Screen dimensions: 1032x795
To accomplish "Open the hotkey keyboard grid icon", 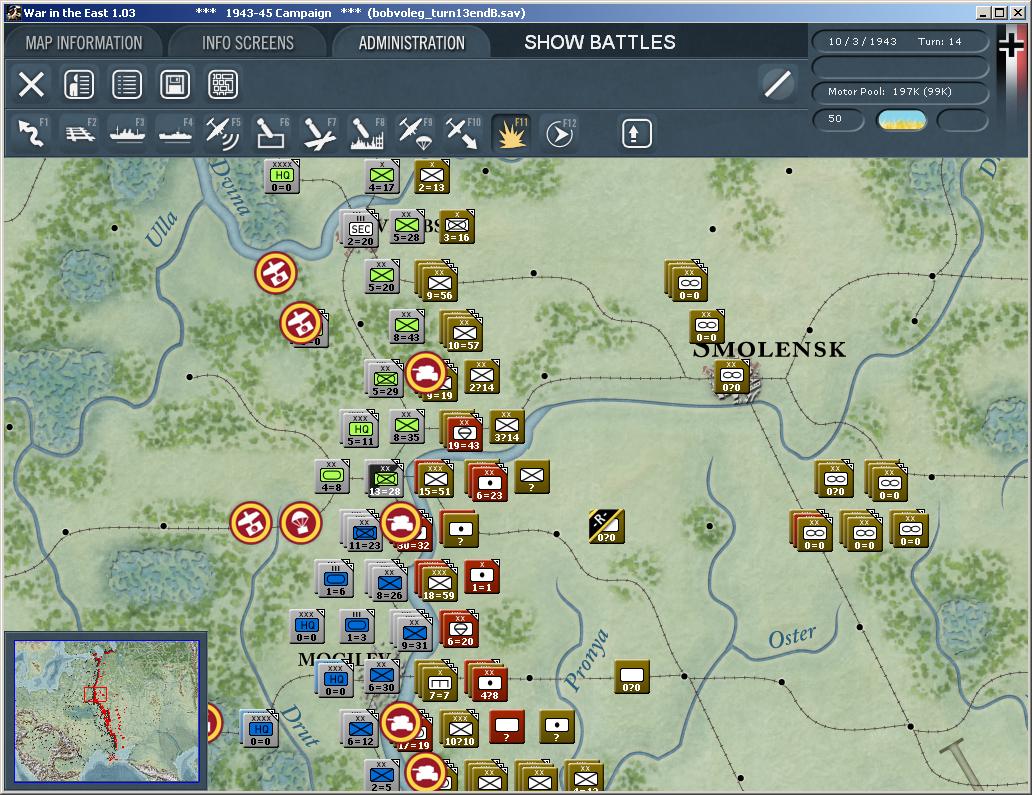I will point(223,85).
